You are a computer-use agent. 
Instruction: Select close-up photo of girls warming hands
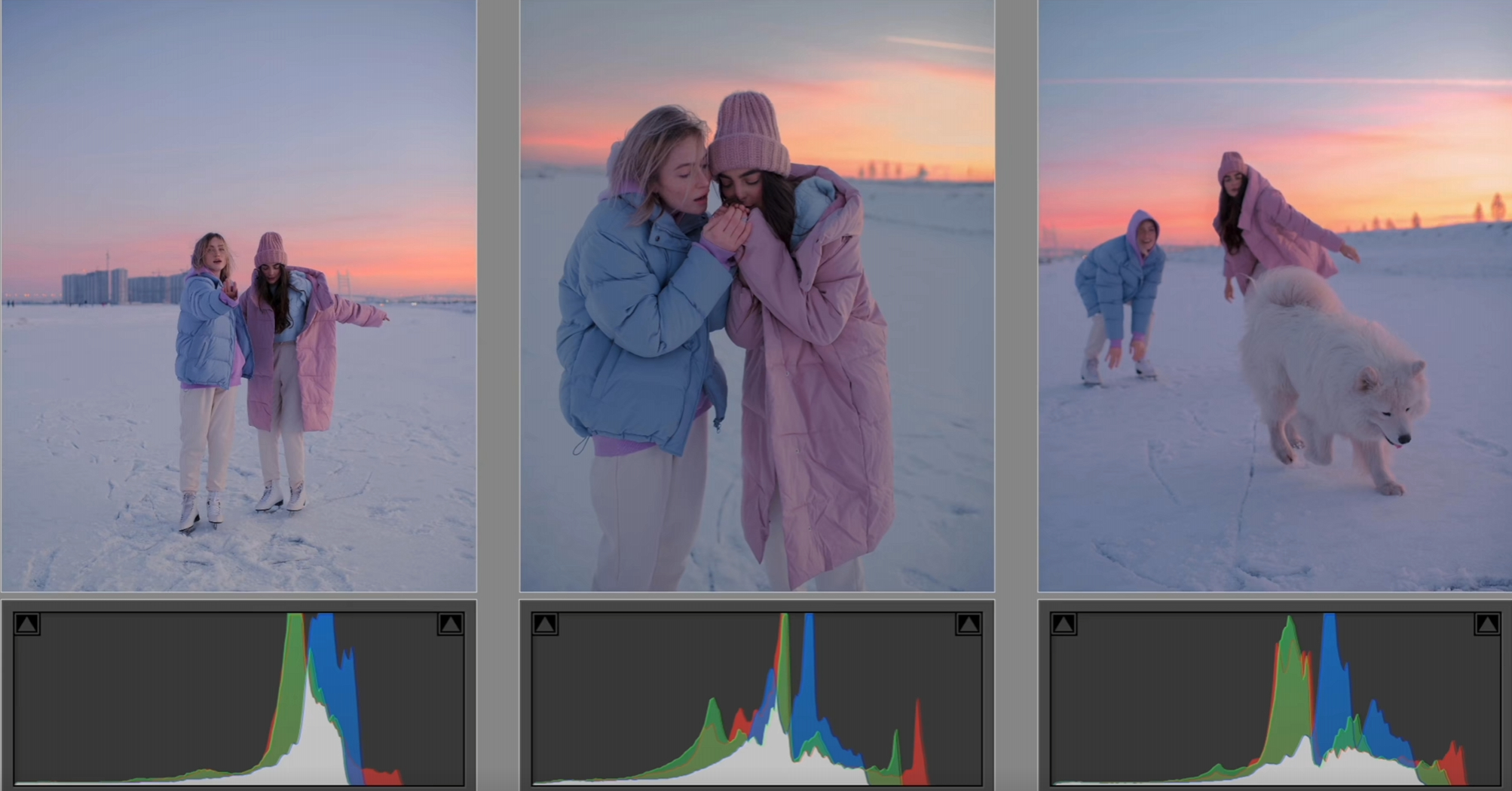coord(758,296)
